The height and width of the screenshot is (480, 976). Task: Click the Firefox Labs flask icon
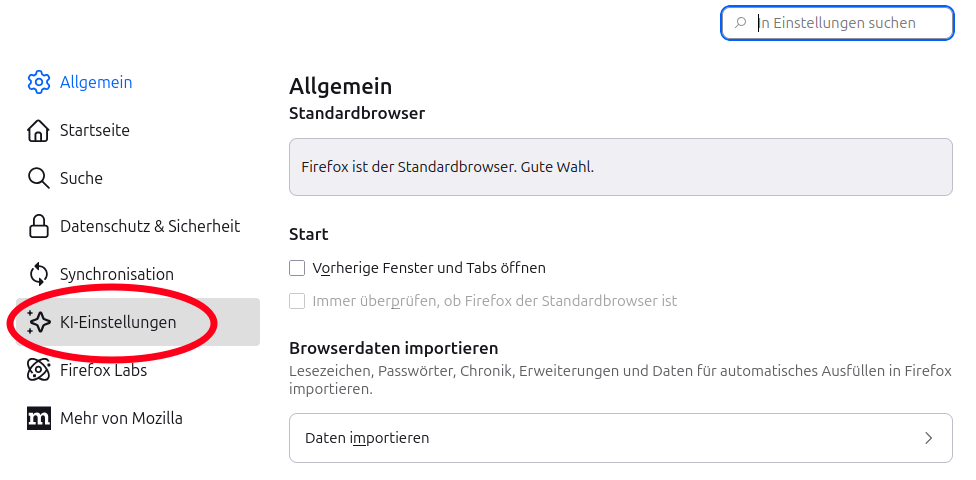(38, 370)
